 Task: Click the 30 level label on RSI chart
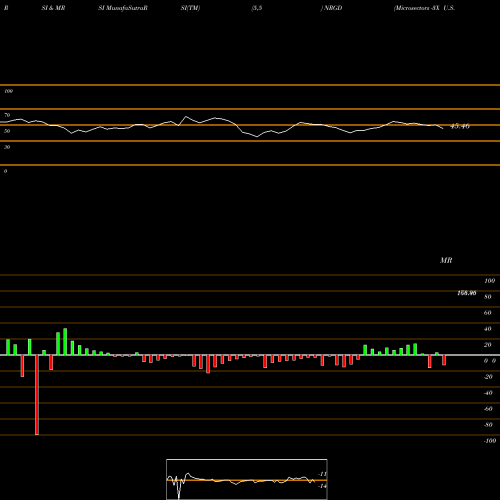pyautogui.click(x=7, y=147)
